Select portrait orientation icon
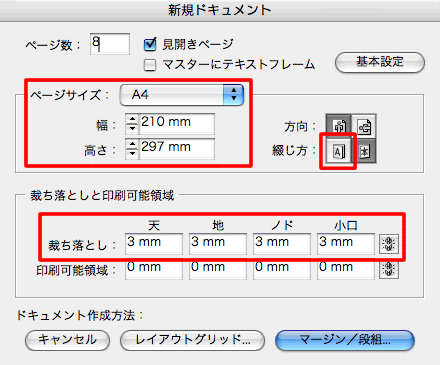Image resolution: width=440 pixels, height=365 pixels. pos(339,125)
